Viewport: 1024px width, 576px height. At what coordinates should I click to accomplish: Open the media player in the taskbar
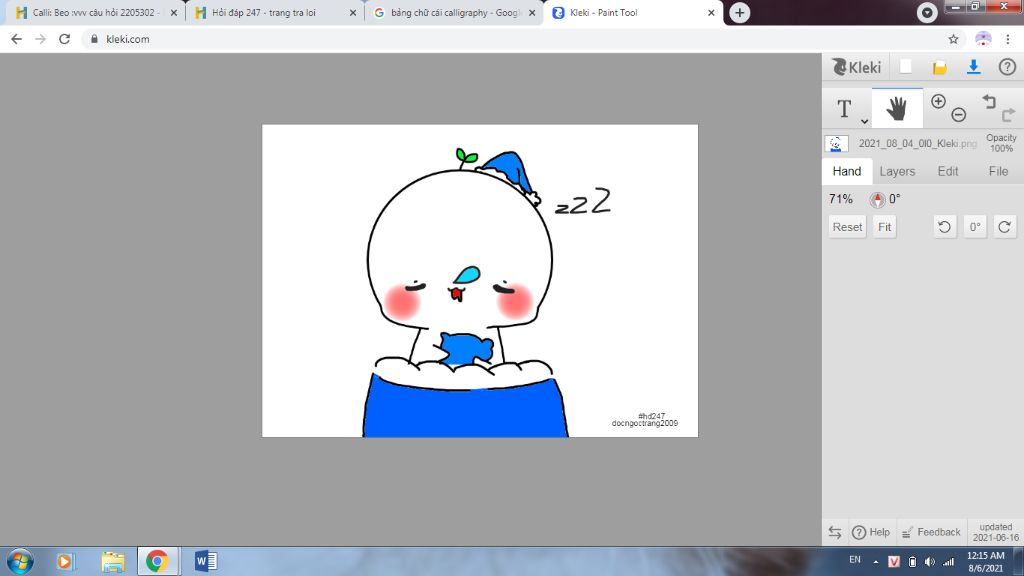tap(65, 561)
